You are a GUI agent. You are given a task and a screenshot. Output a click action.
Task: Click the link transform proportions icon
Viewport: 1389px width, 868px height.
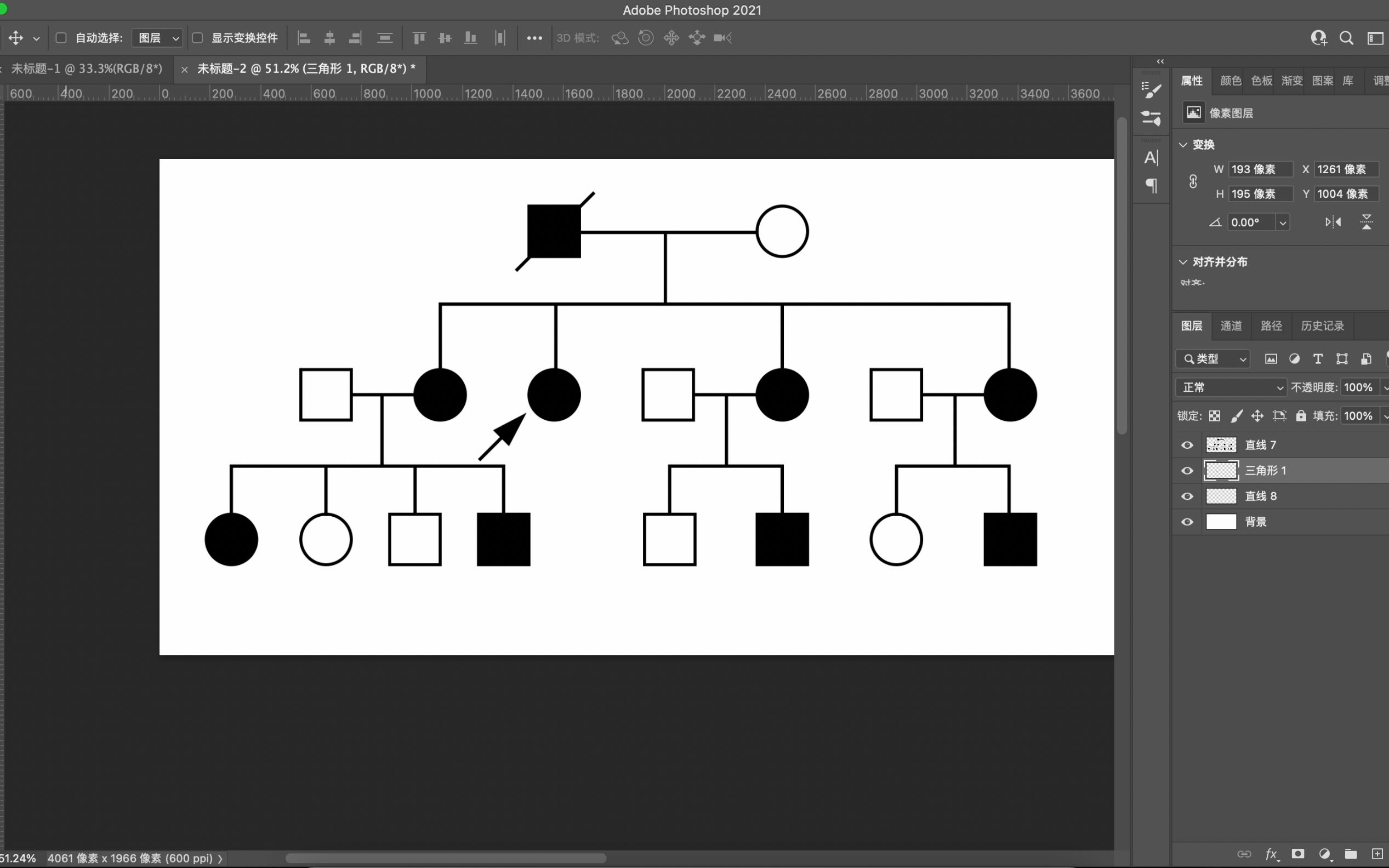[x=1192, y=181]
